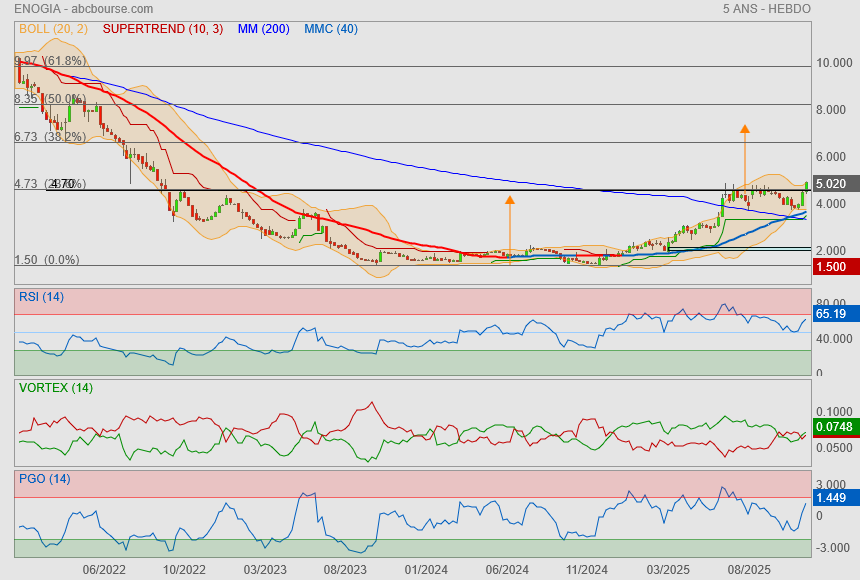Click the 5 ANS - HEBDO timeframe label
Viewport: 860px width, 580px height.
(x=766, y=9)
